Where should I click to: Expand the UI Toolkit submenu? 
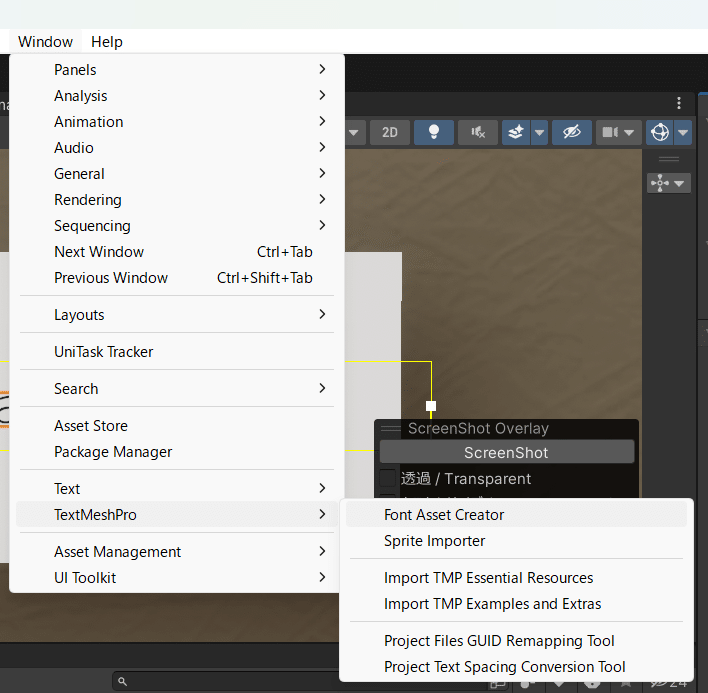point(177,578)
